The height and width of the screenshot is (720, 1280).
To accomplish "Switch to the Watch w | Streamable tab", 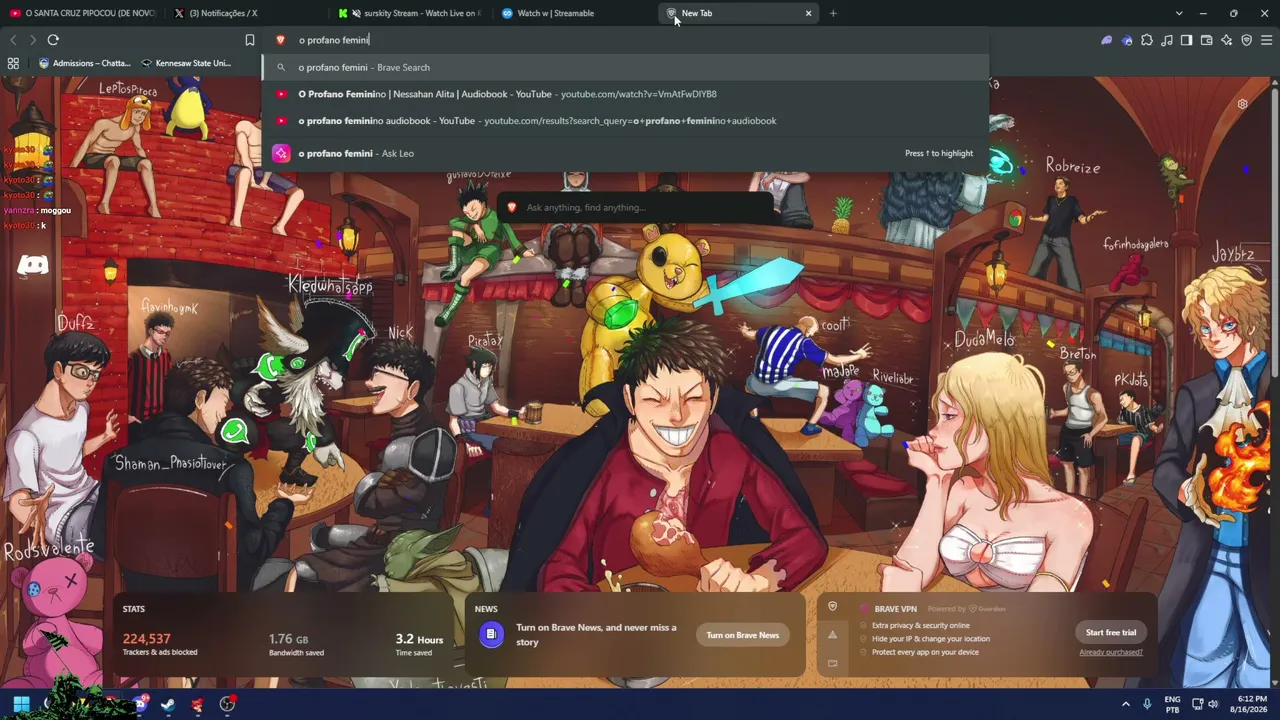I will [x=575, y=13].
